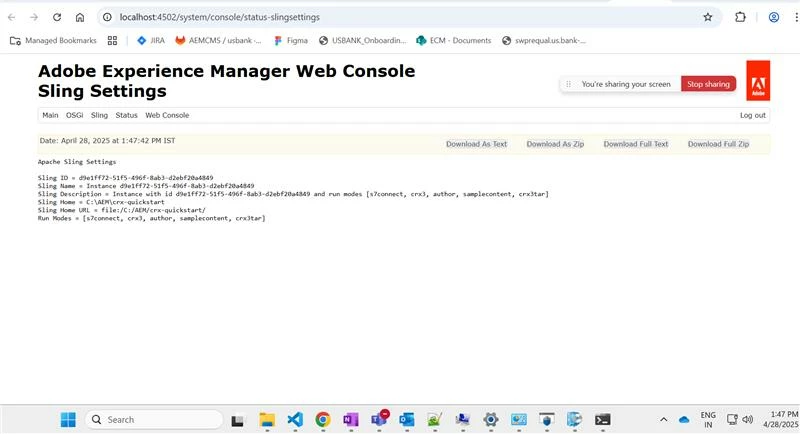The width and height of the screenshot is (800, 434).
Task: Open the USBANK_Onboardin... bookmark
Action: pyautogui.click(x=362, y=40)
